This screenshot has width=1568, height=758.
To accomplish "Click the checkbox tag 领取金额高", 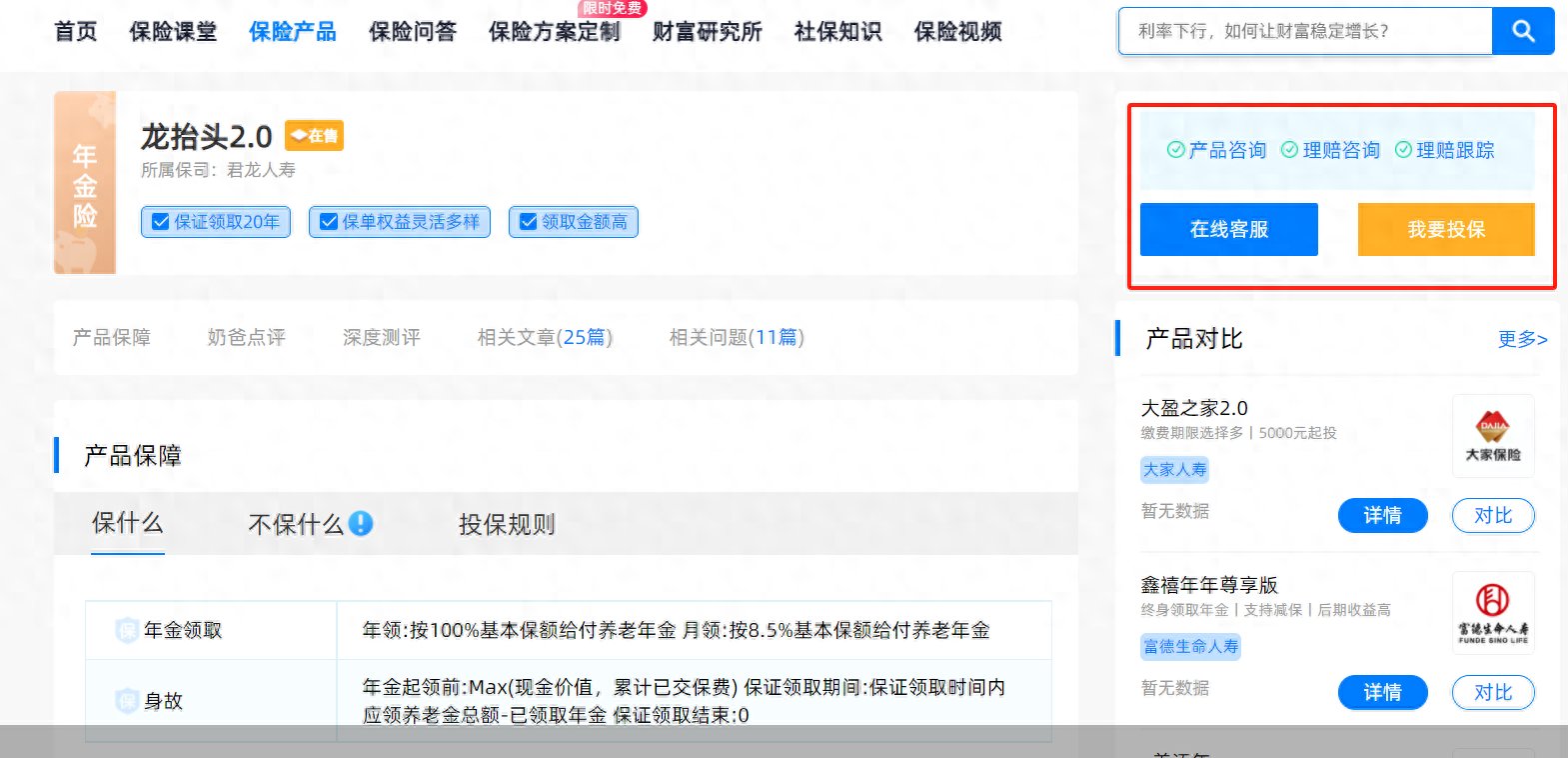I will pyautogui.click(x=574, y=222).
